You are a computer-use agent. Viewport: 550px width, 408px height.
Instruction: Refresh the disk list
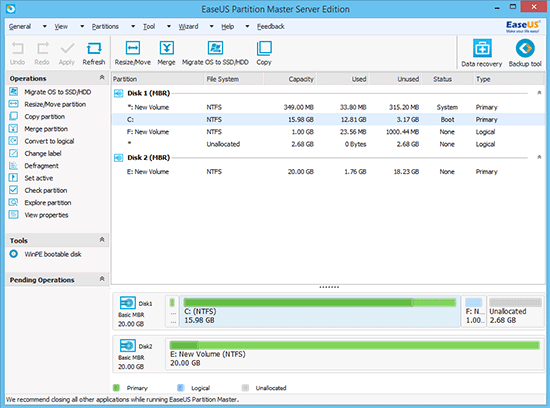pyautogui.click(x=94, y=53)
